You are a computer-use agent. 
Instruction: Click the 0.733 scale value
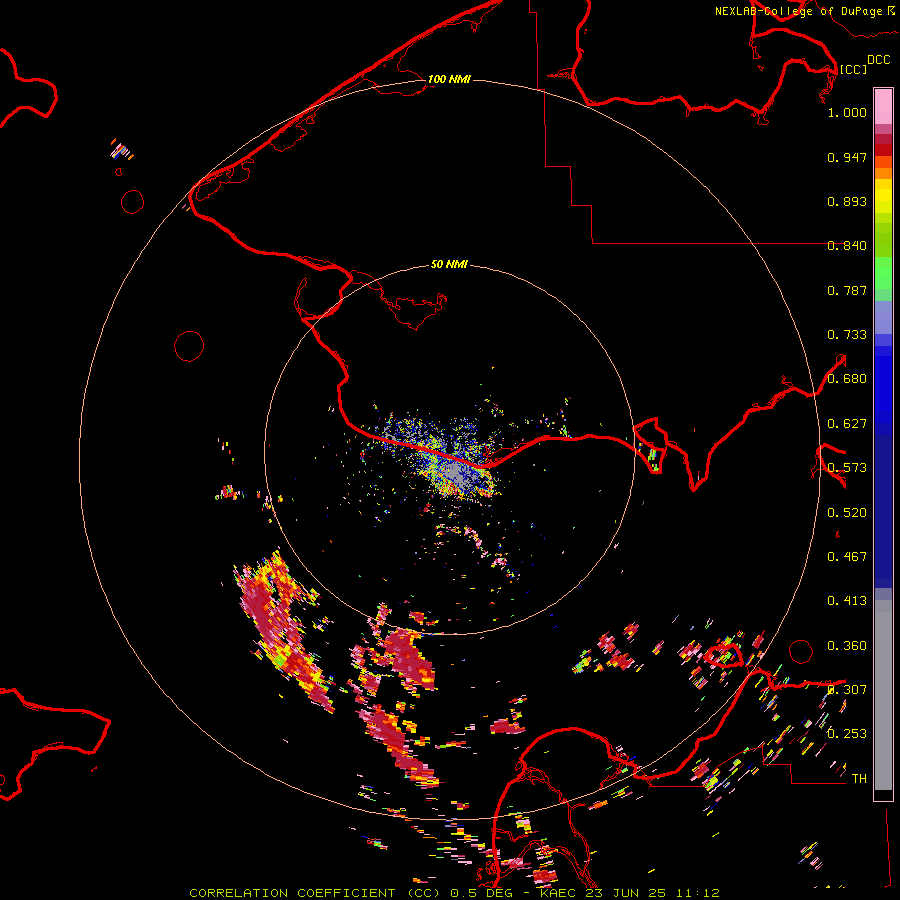click(x=847, y=335)
